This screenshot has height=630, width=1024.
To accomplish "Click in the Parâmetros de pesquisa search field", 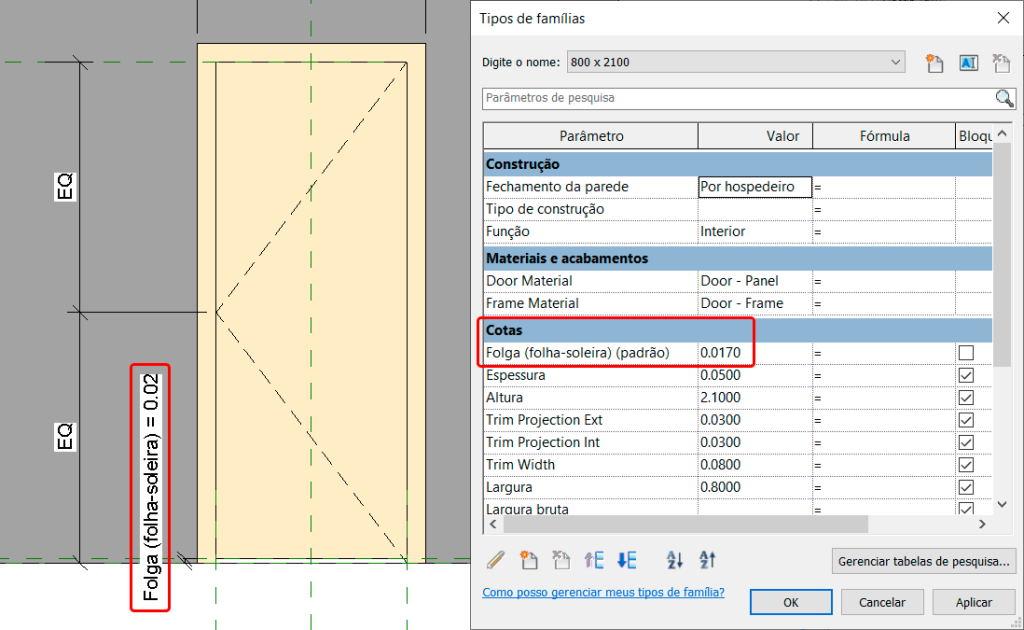I will click(737, 98).
